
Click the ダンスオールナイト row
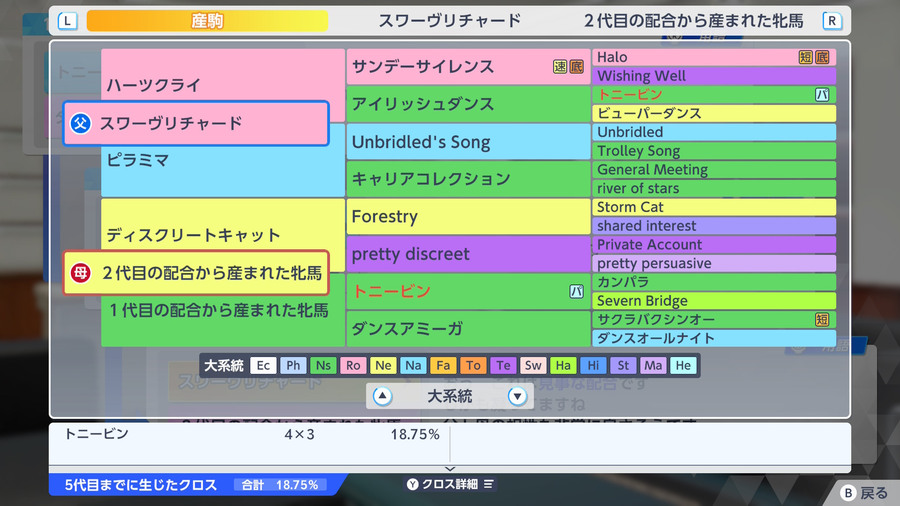click(x=714, y=338)
